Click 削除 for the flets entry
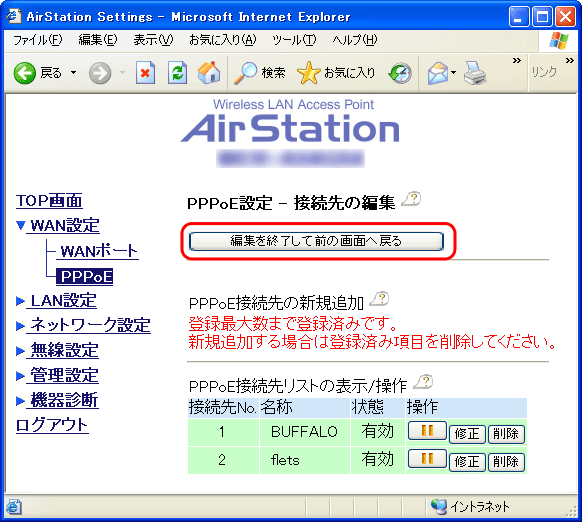 (506, 462)
